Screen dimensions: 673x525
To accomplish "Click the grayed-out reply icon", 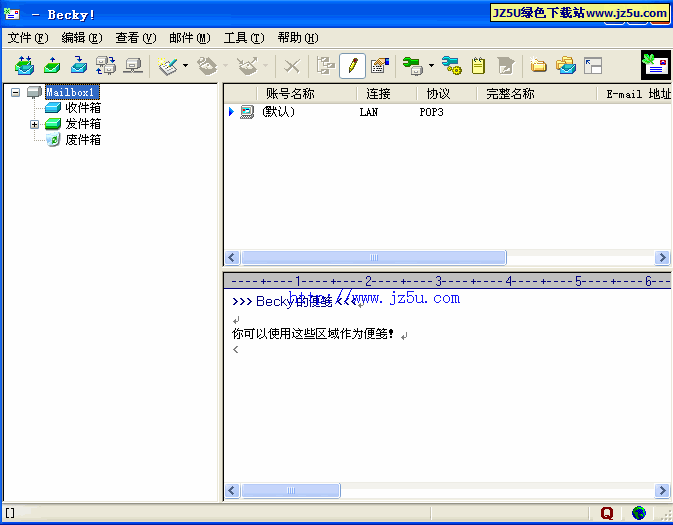I will (x=207, y=66).
